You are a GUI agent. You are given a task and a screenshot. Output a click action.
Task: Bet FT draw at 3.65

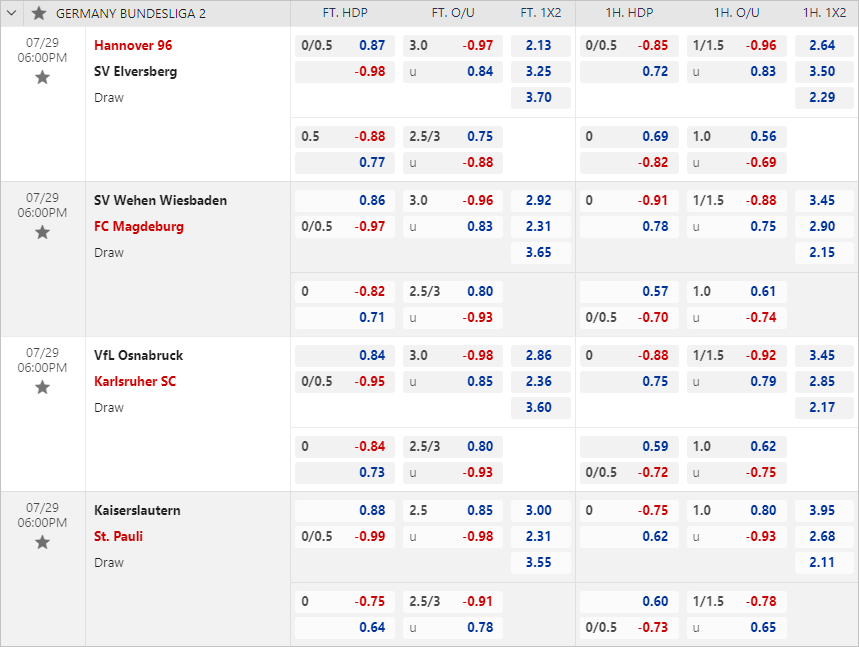pyautogui.click(x=541, y=253)
